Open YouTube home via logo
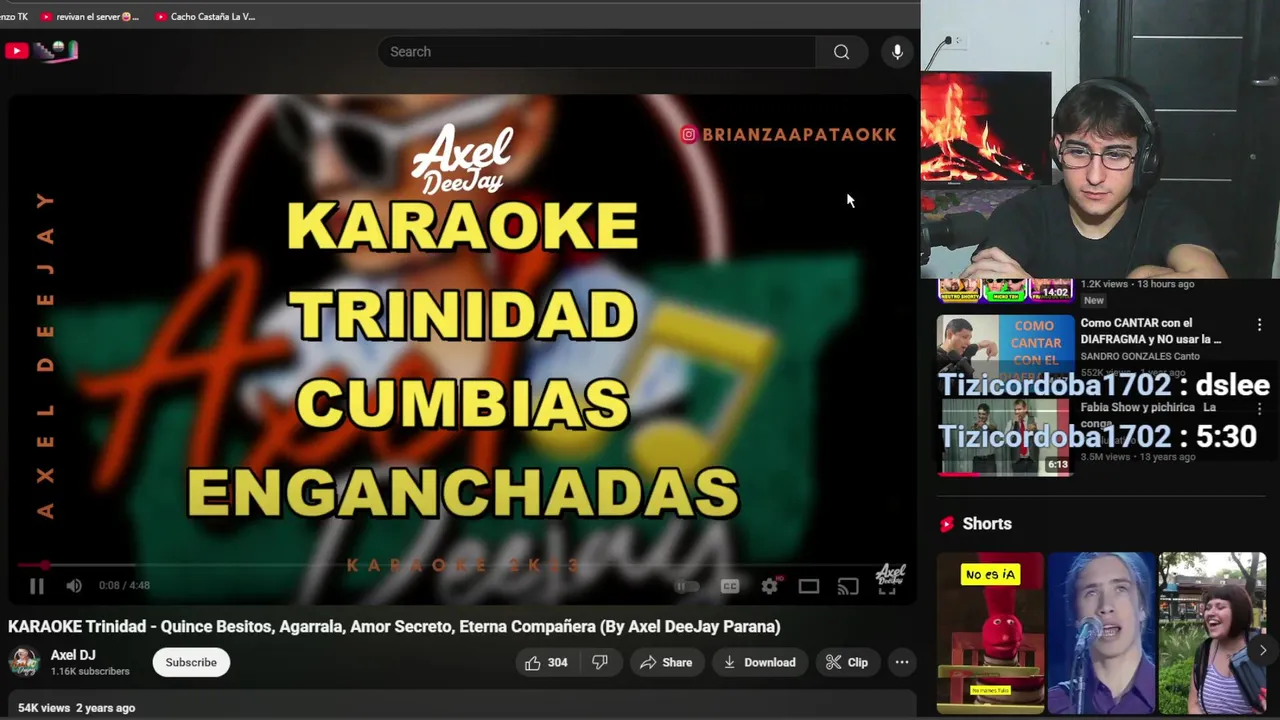This screenshot has width=1280, height=720. coord(41,50)
